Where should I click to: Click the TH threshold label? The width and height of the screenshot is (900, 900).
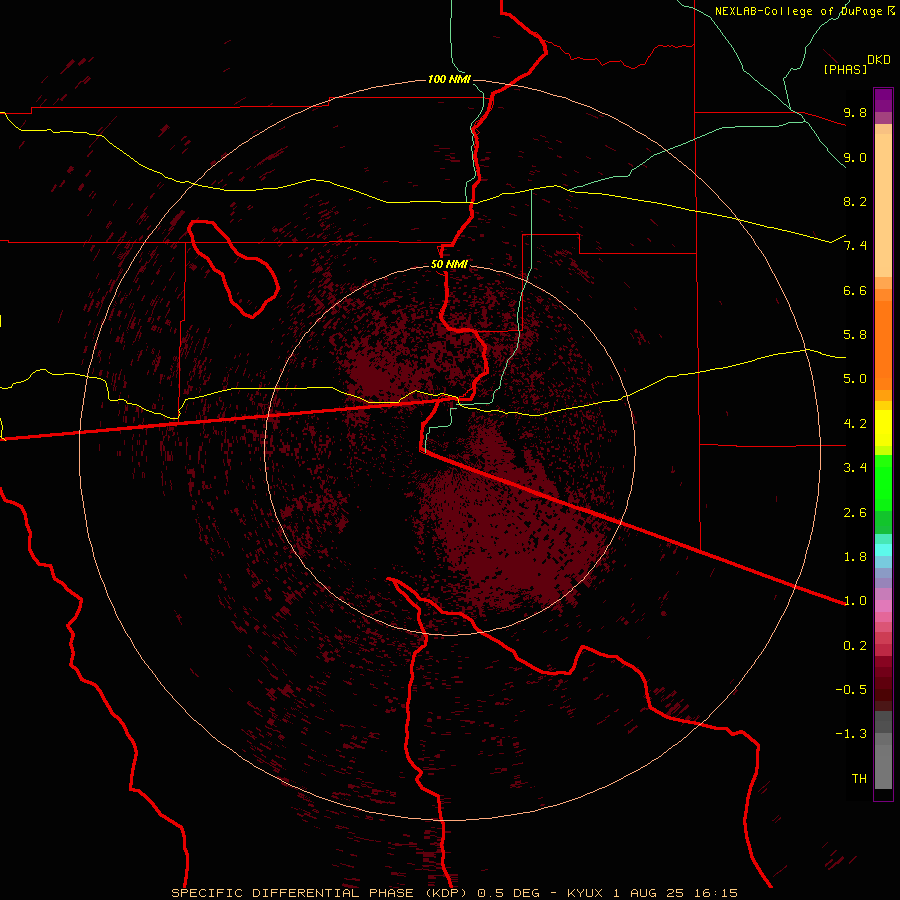point(859,779)
